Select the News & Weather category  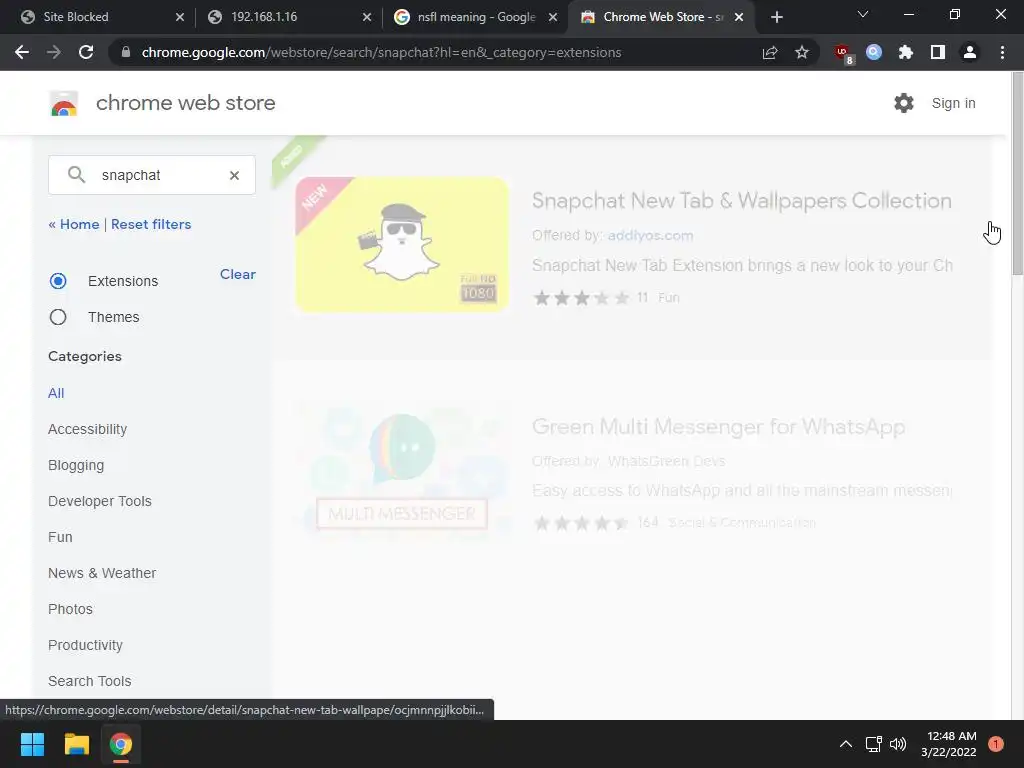[x=102, y=573]
